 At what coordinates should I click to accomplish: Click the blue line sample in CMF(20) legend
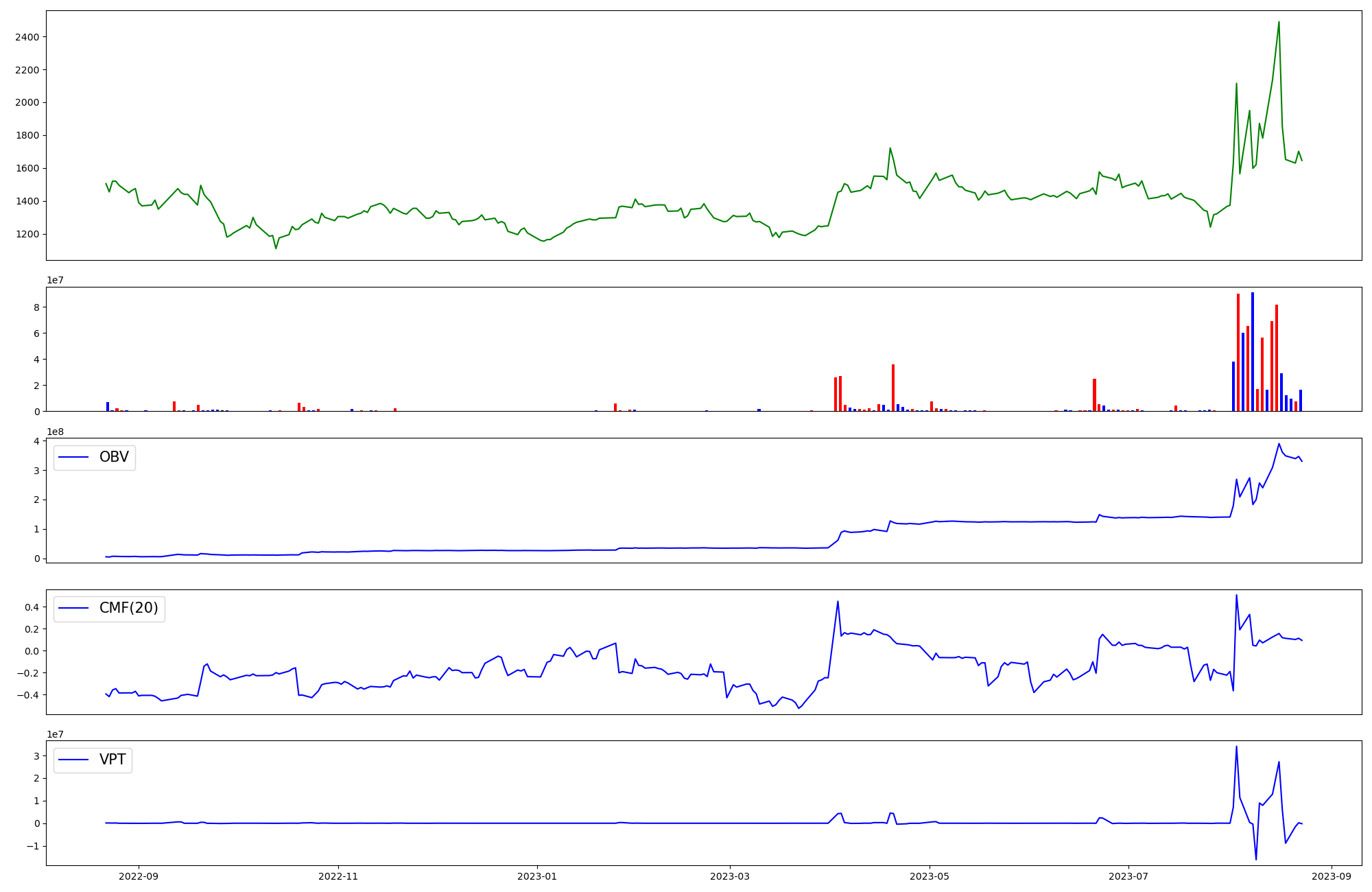pyautogui.click(x=74, y=609)
